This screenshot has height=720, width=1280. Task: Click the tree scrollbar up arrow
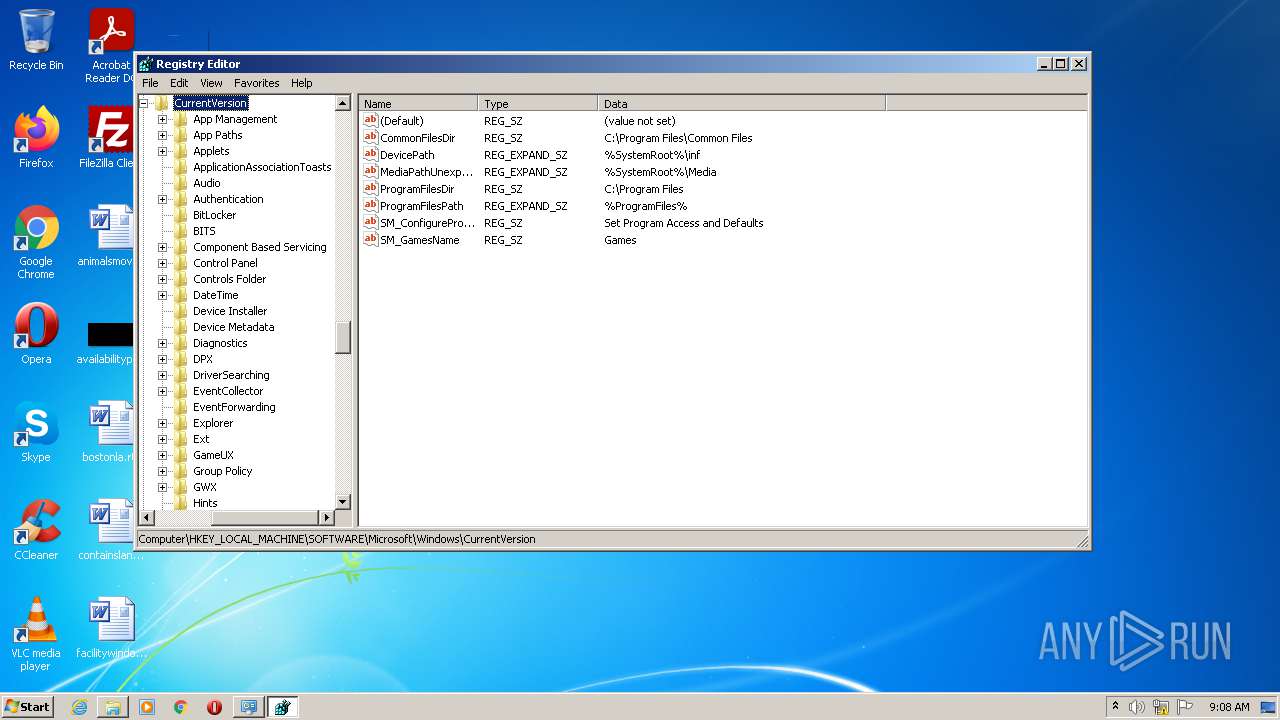click(343, 103)
